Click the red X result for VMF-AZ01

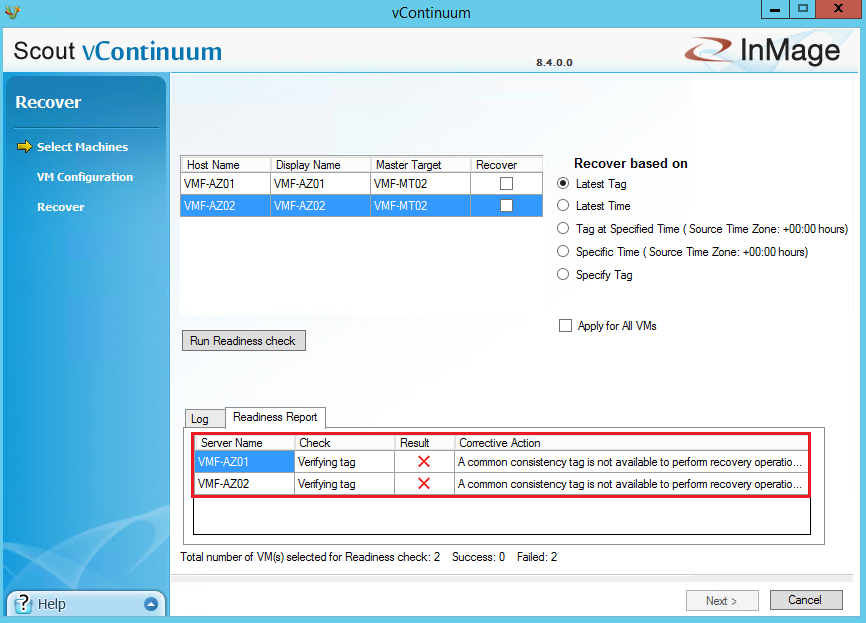click(424, 462)
